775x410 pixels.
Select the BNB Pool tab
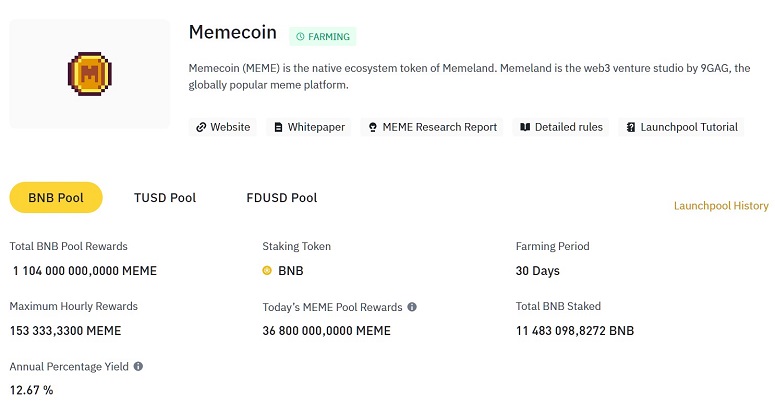pyautogui.click(x=56, y=198)
